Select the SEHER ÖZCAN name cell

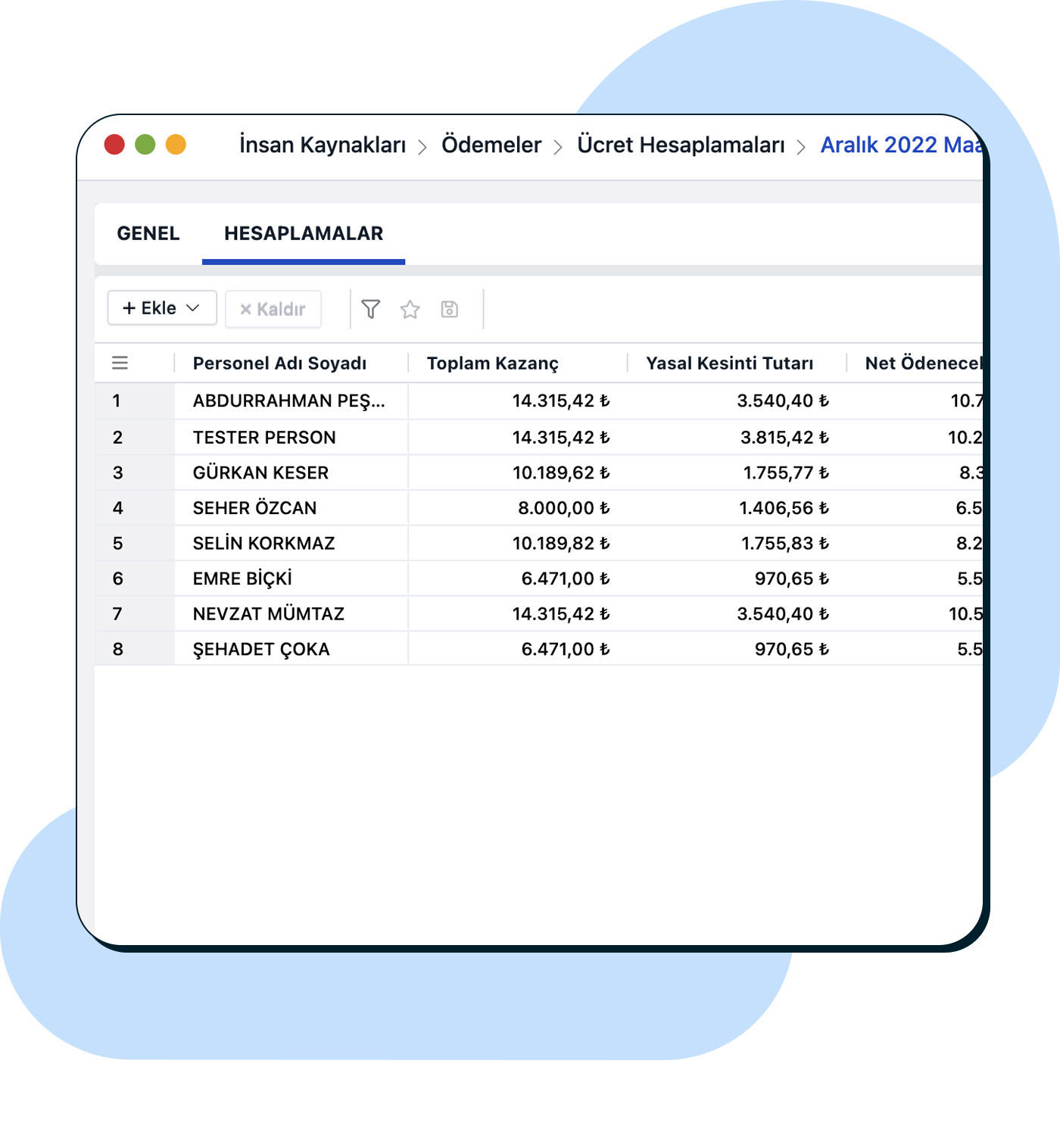pos(254,508)
